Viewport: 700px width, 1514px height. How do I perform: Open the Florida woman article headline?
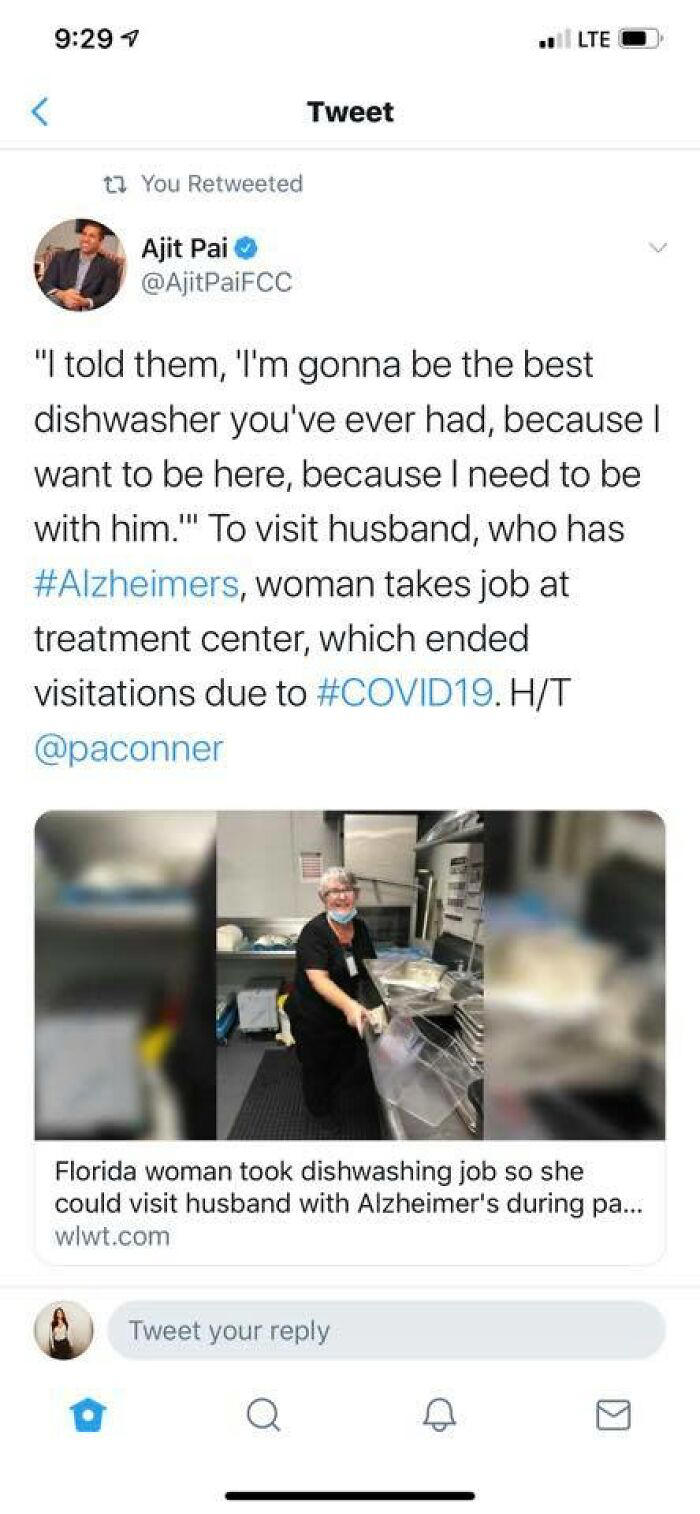point(349,1187)
